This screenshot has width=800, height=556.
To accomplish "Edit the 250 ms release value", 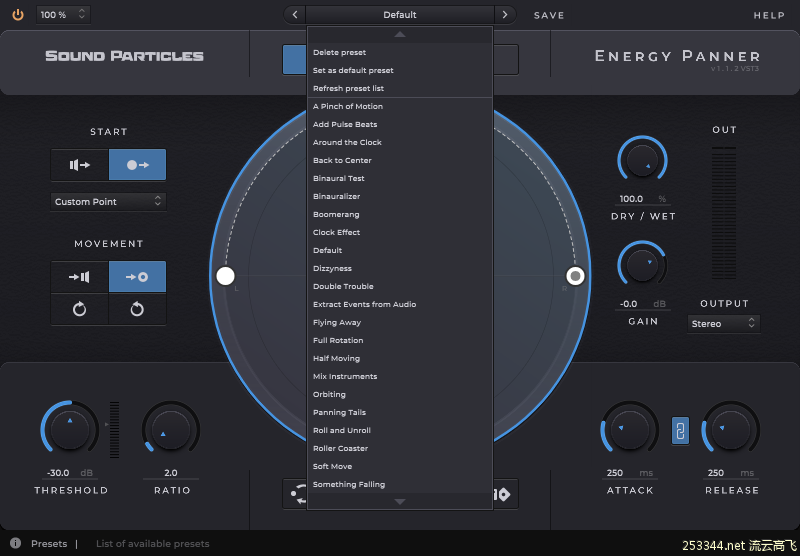I will coord(731,473).
